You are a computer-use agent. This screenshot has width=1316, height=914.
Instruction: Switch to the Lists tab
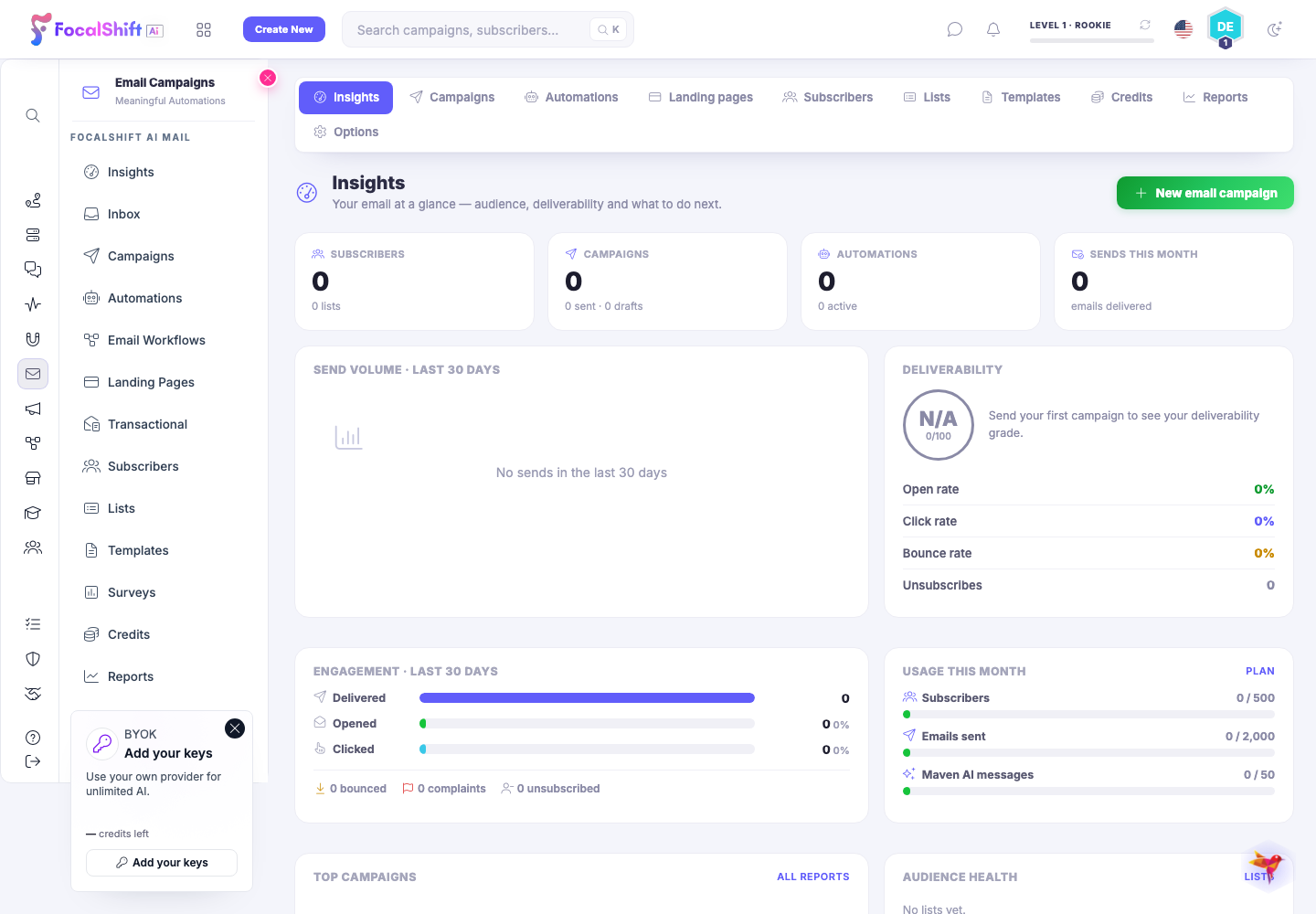click(928, 97)
